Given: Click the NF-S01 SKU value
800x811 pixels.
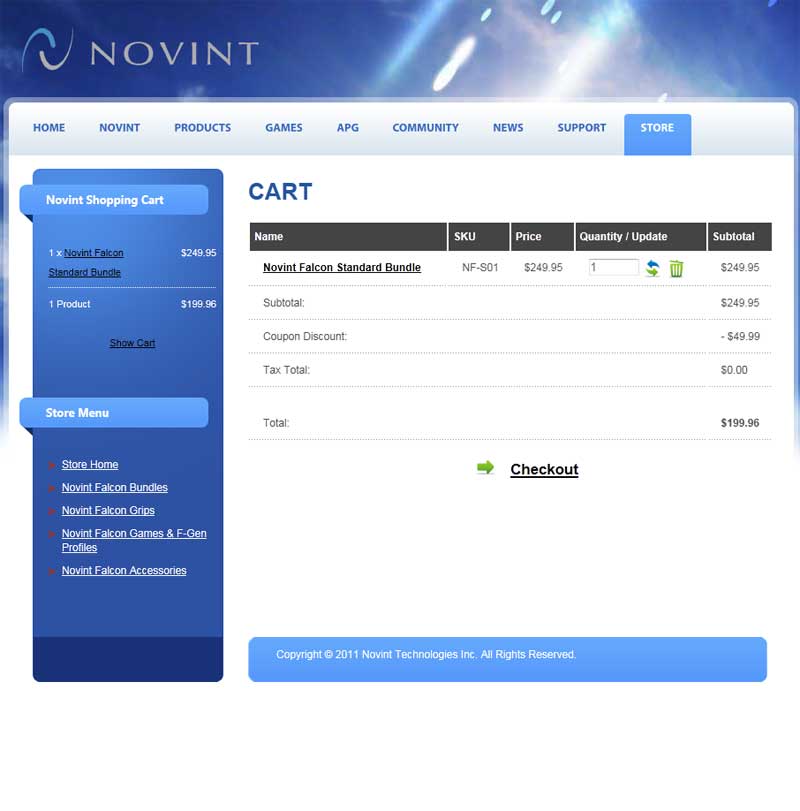Looking at the screenshot, I should click(x=480, y=267).
